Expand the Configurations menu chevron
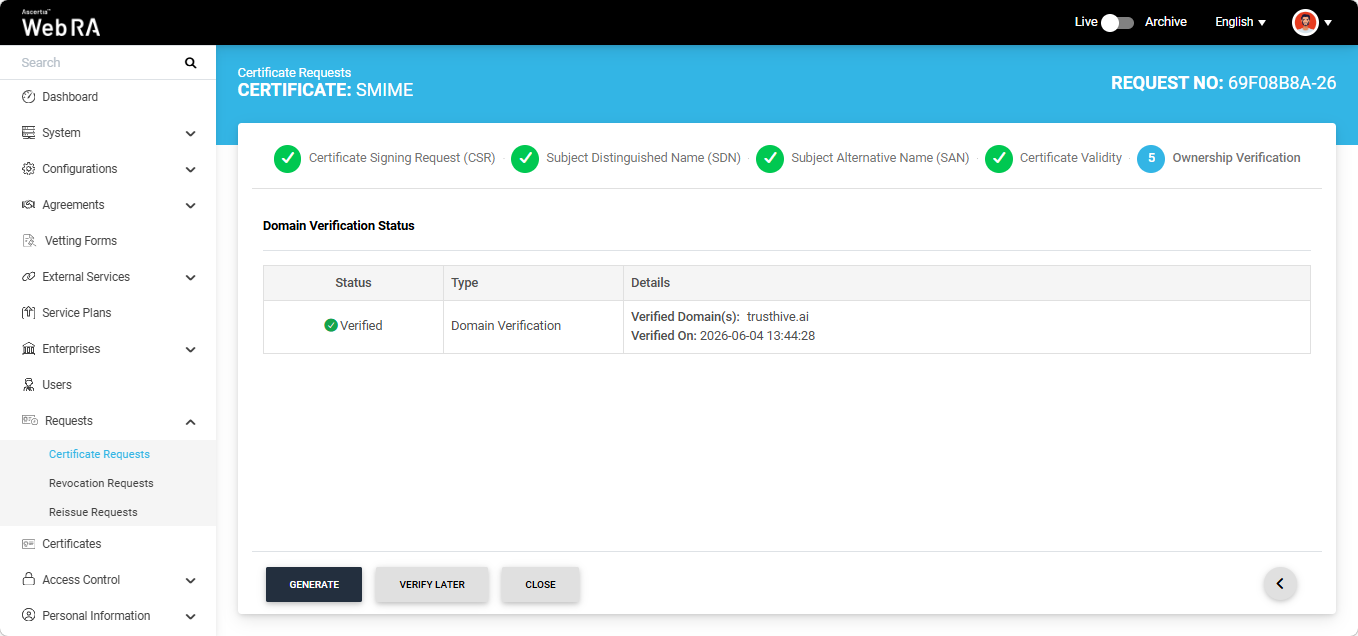 (x=190, y=169)
